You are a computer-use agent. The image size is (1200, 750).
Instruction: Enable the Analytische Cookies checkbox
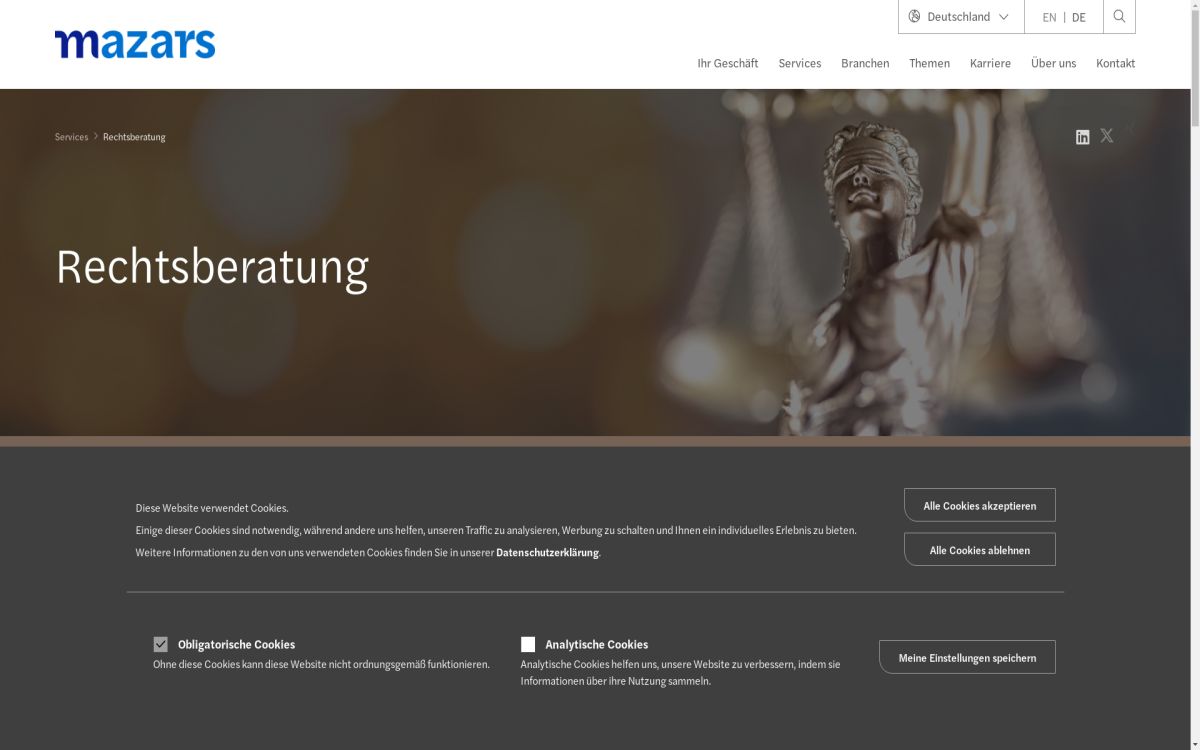pyautogui.click(x=528, y=644)
